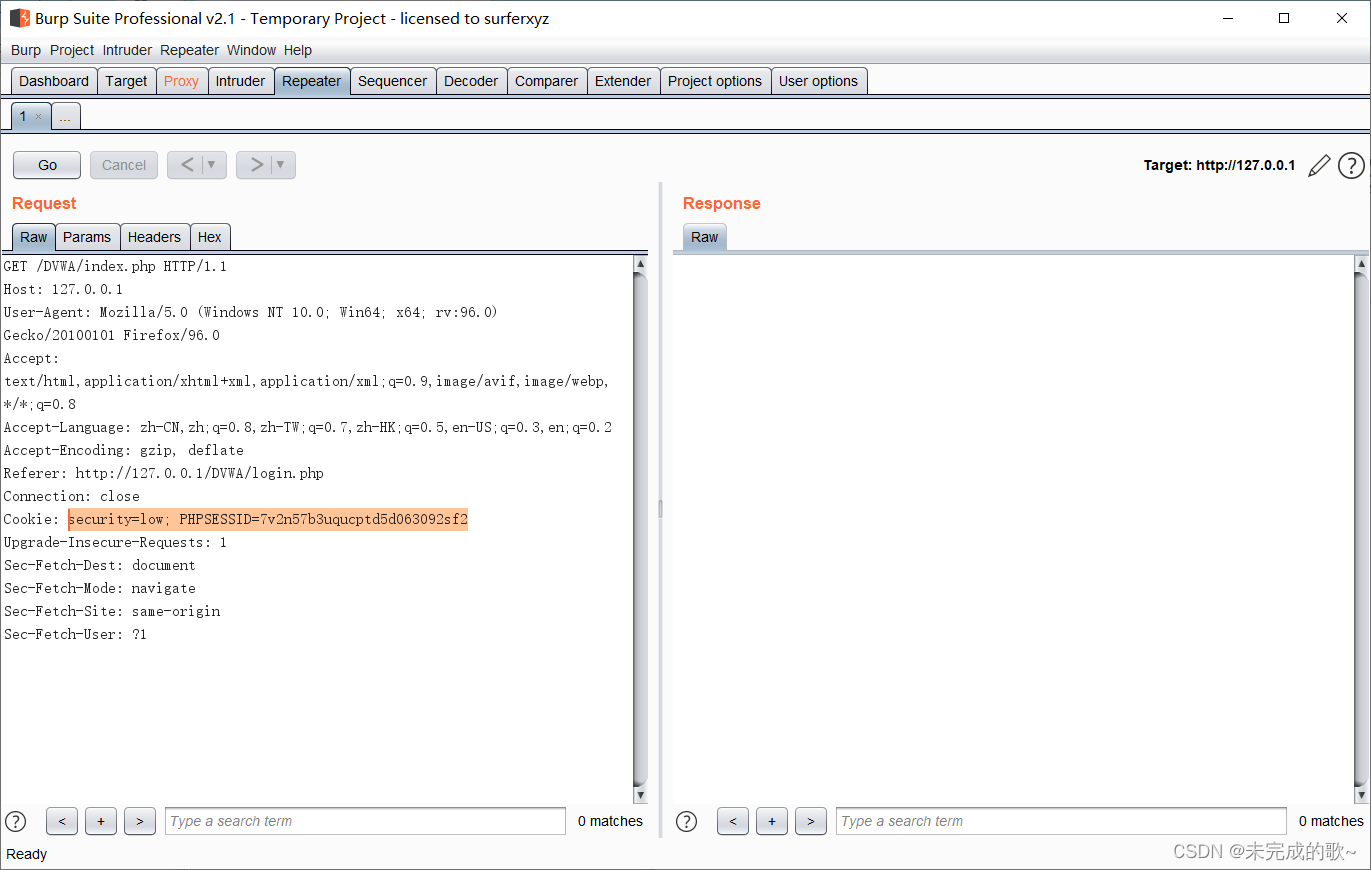Click the Cancel button
This screenshot has height=870, width=1371.
coord(124,165)
